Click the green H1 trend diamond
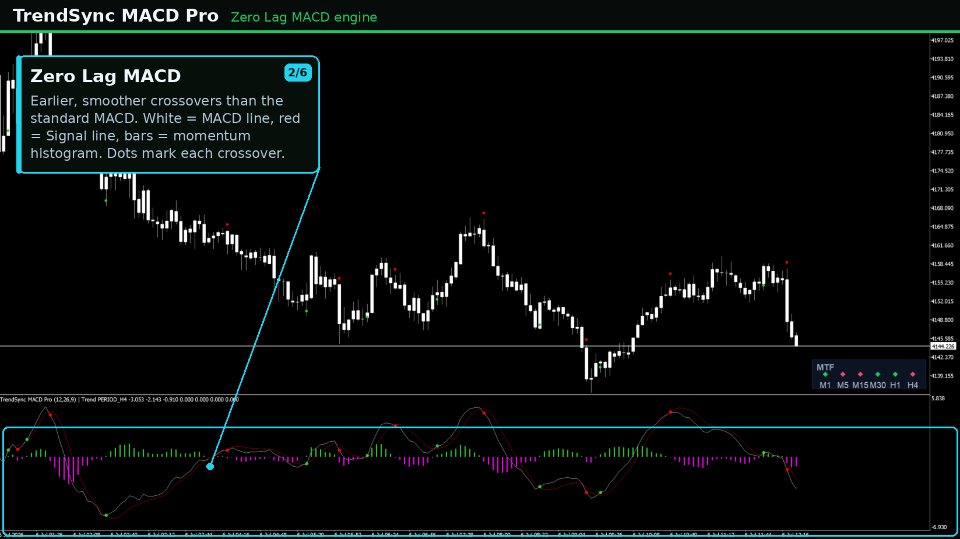Screen dimensions: 960x539 click(895, 374)
